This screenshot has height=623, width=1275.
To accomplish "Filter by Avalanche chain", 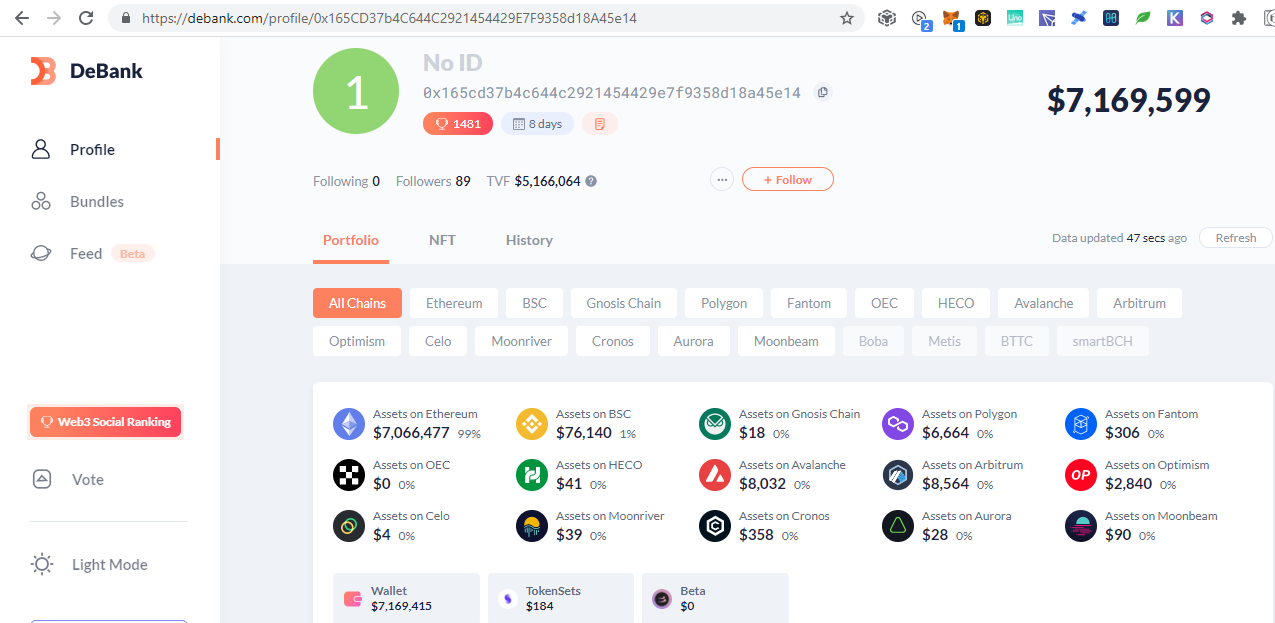I will (x=1044, y=303).
